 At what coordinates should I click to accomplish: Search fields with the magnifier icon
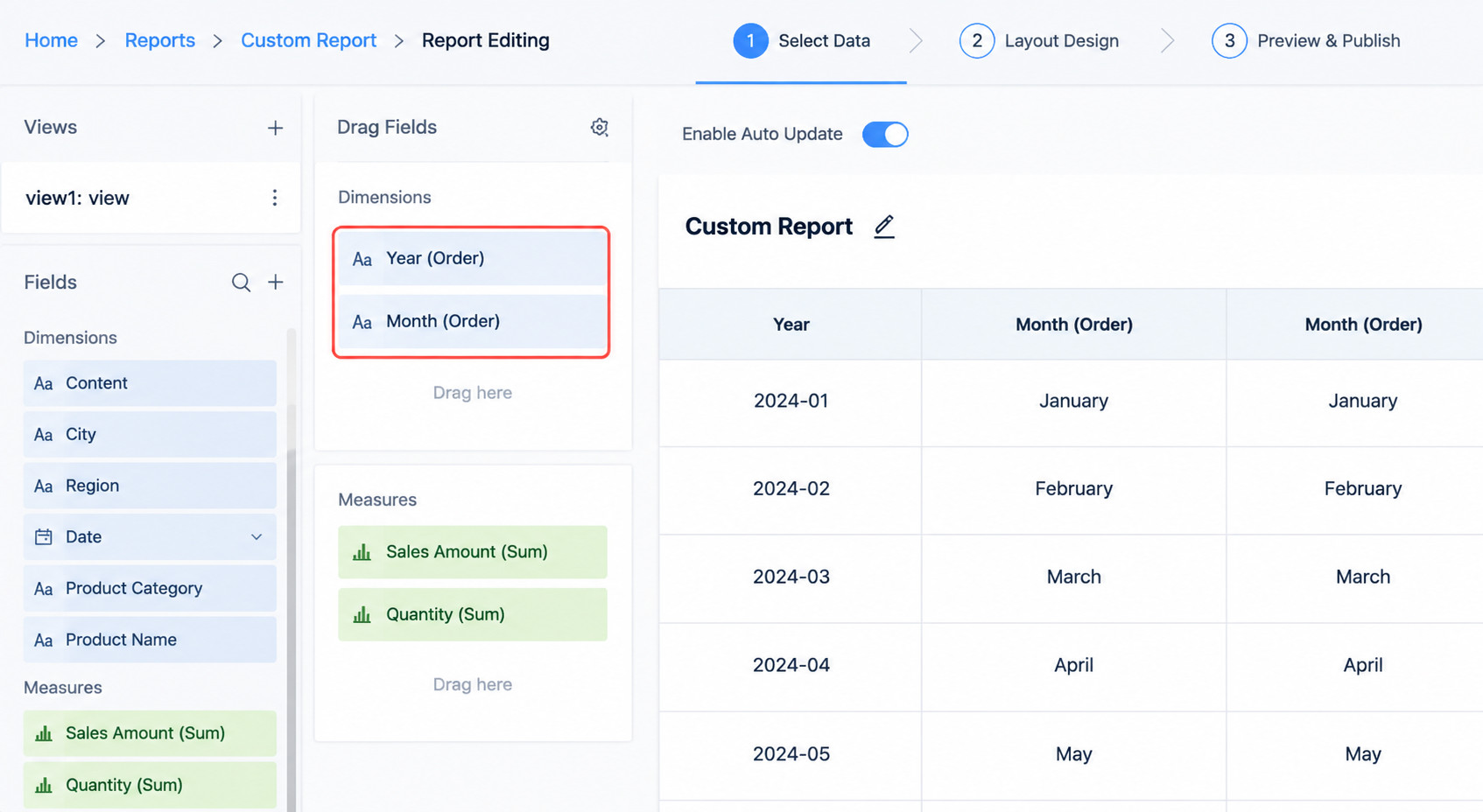point(241,282)
